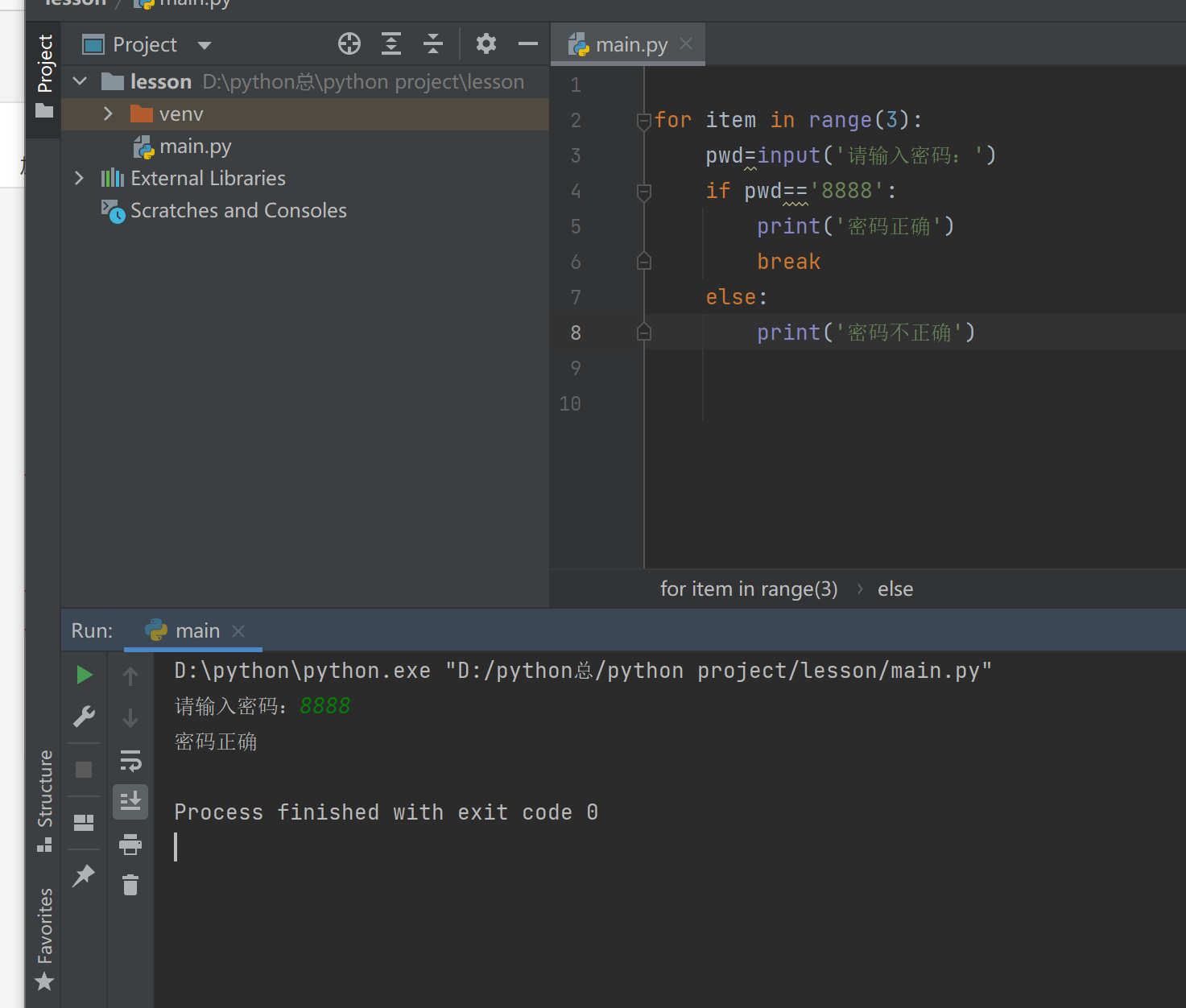Click the Stop process square icon
Image resolution: width=1186 pixels, height=1008 pixels.
[x=84, y=770]
